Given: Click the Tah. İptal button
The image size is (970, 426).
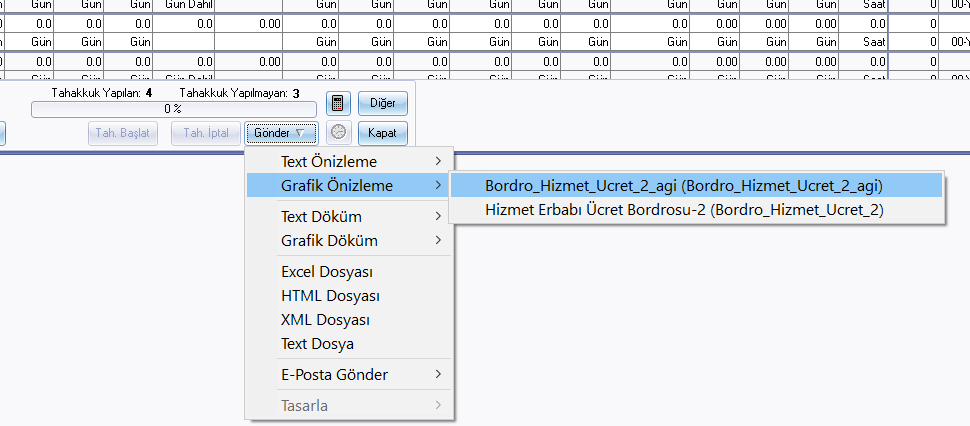Looking at the screenshot, I should (206, 133).
